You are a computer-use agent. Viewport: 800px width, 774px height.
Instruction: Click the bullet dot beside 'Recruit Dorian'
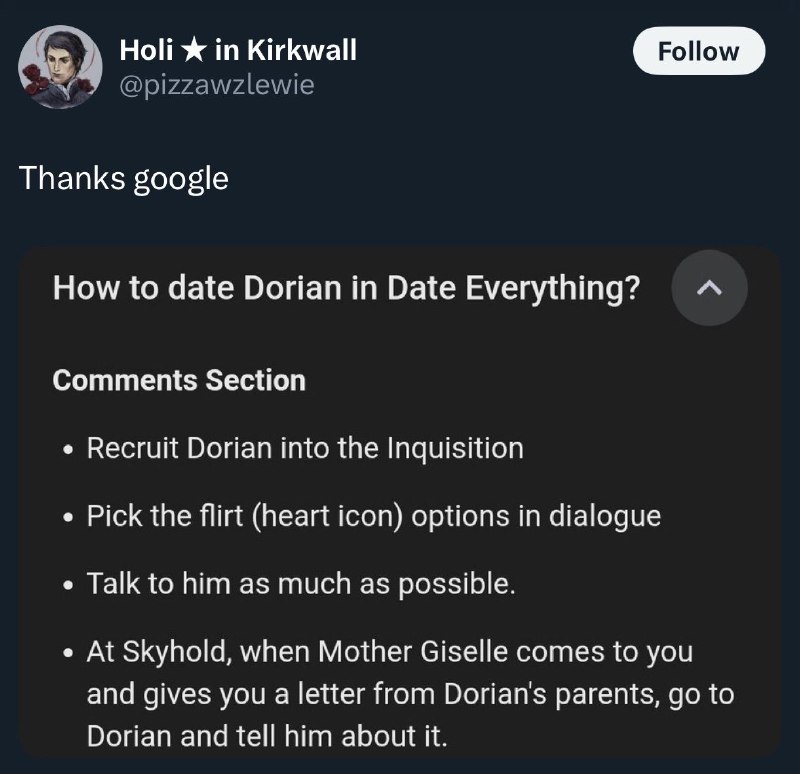pyautogui.click(x=68, y=451)
